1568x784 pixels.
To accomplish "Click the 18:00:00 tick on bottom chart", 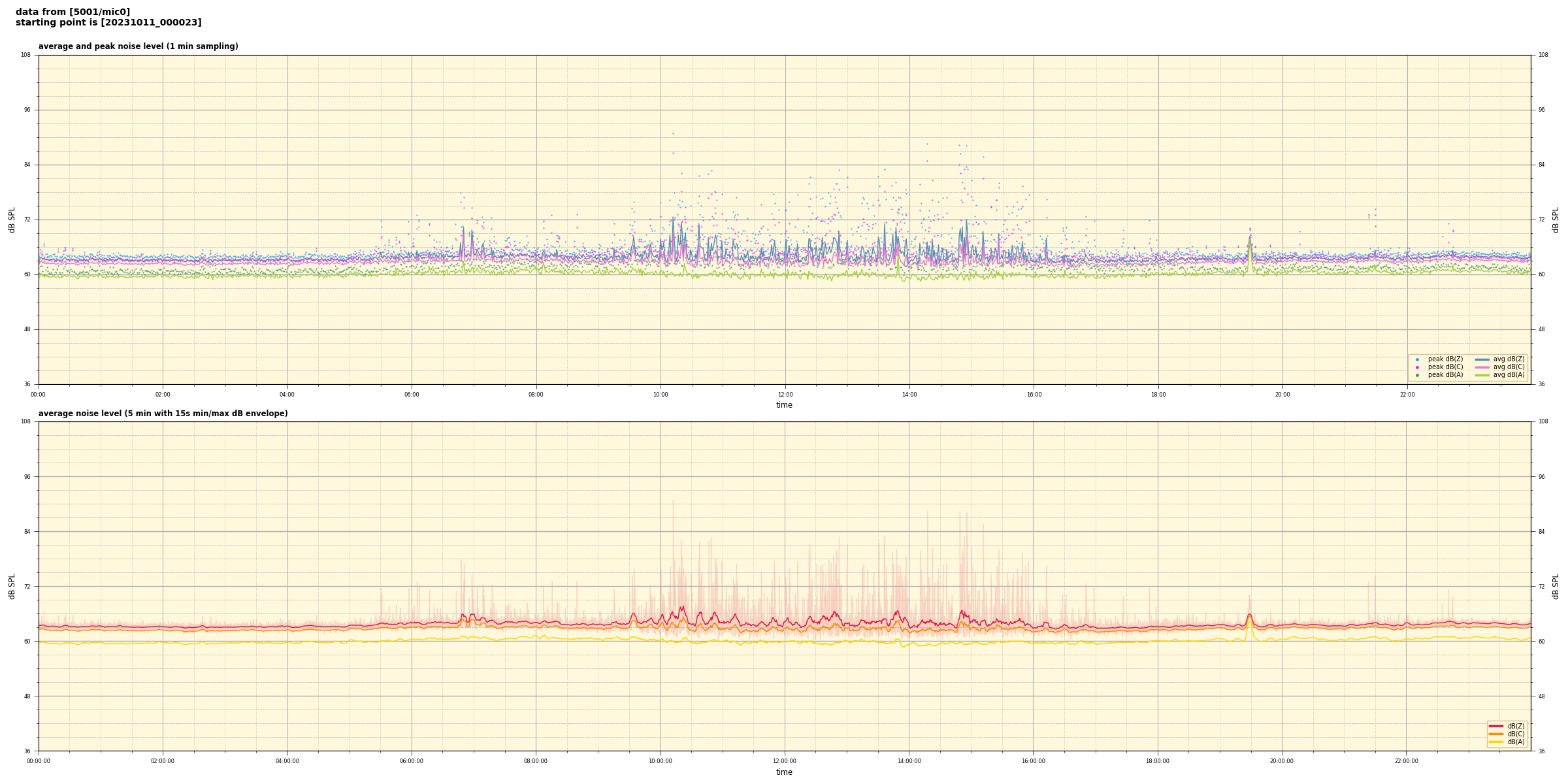I will tap(1158, 761).
